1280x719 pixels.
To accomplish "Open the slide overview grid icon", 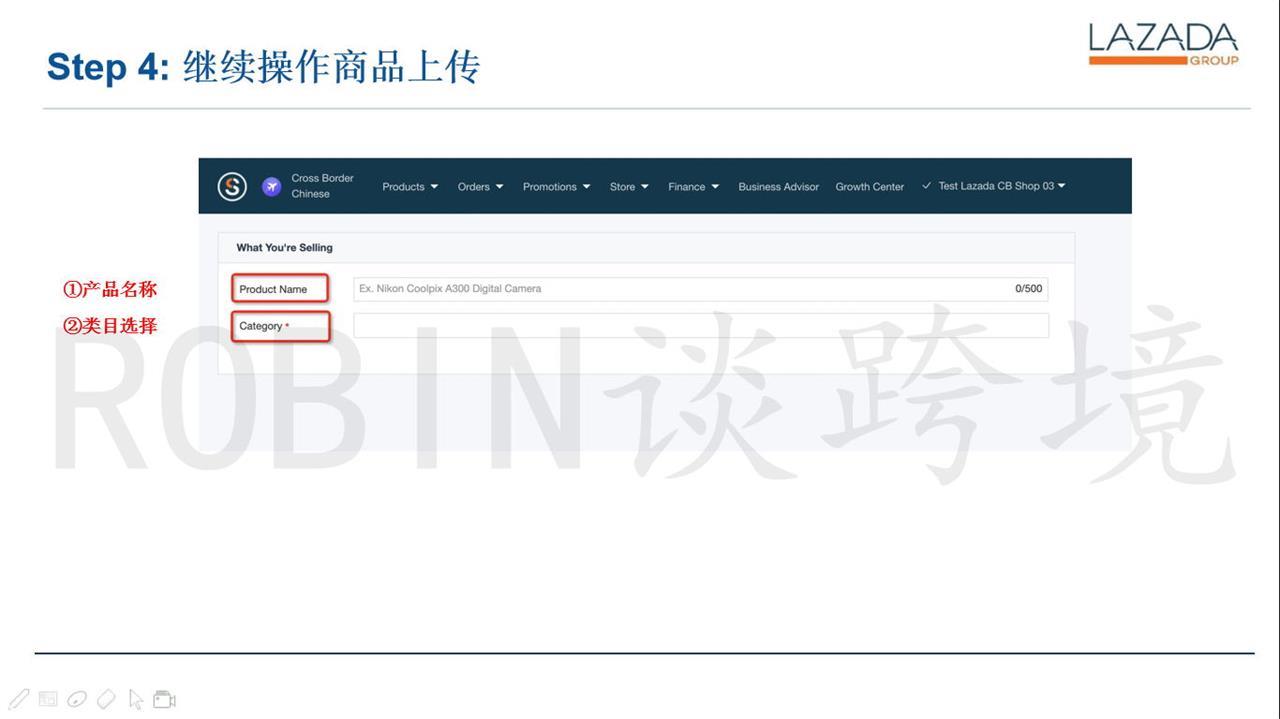I will point(48,699).
